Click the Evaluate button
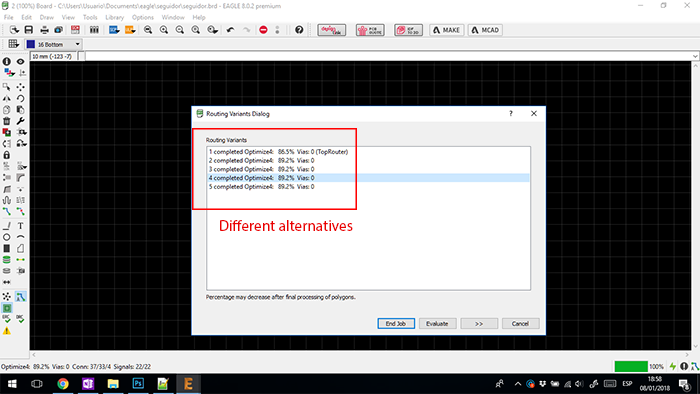The image size is (700, 394). [437, 323]
